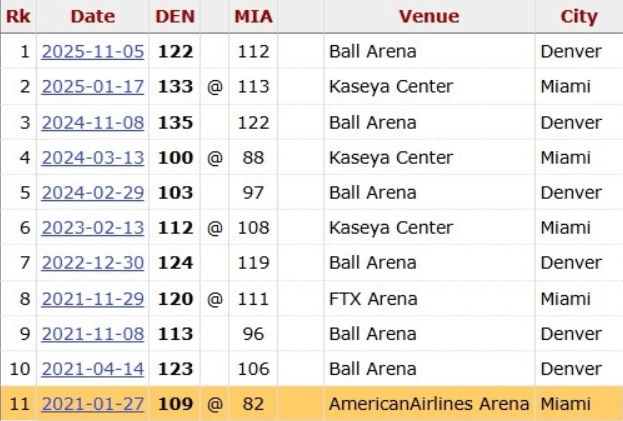
Task: Click the 2024-11-08 date link
Action: pyautogui.click(x=93, y=123)
